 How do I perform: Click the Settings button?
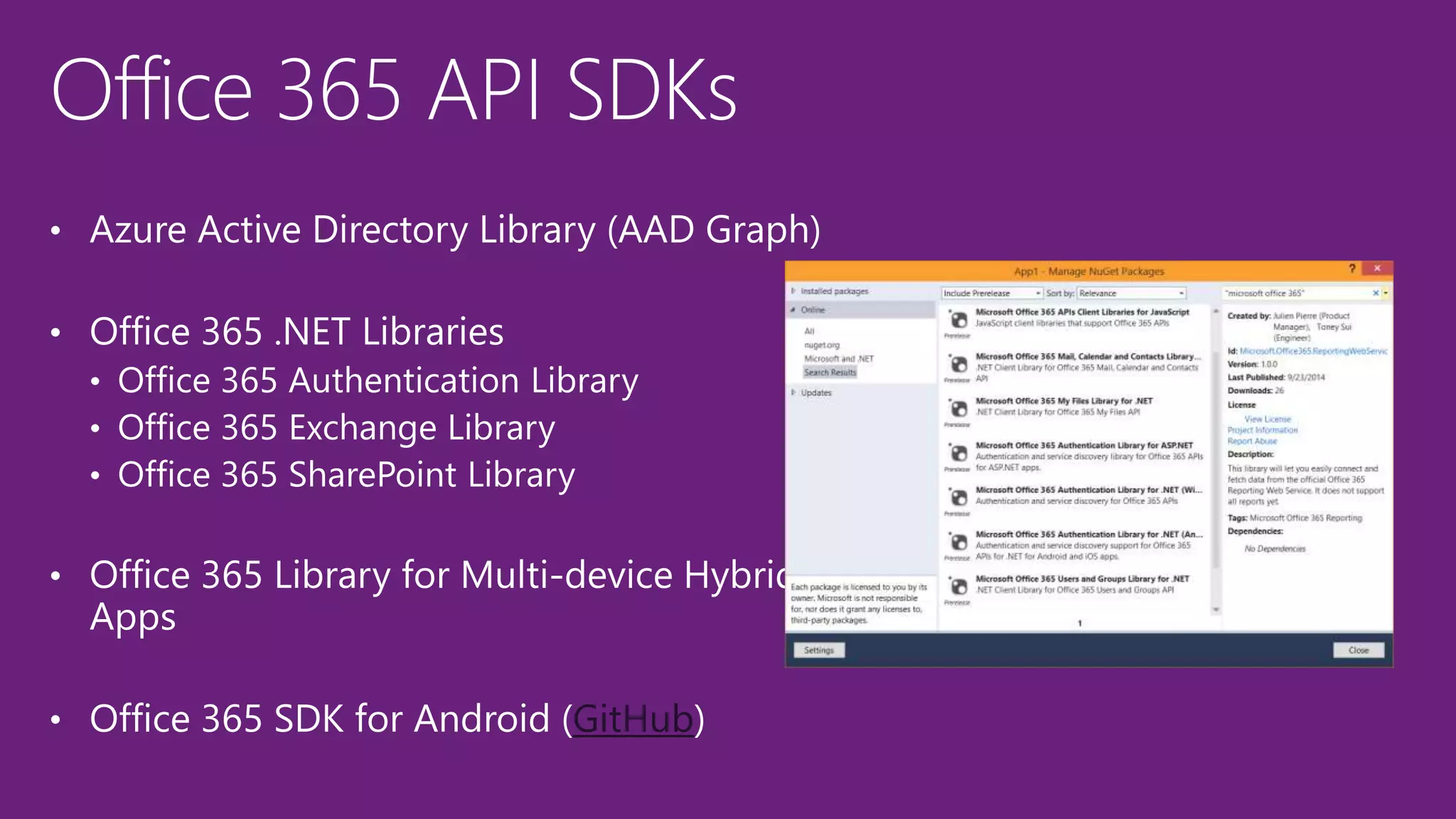click(x=819, y=650)
